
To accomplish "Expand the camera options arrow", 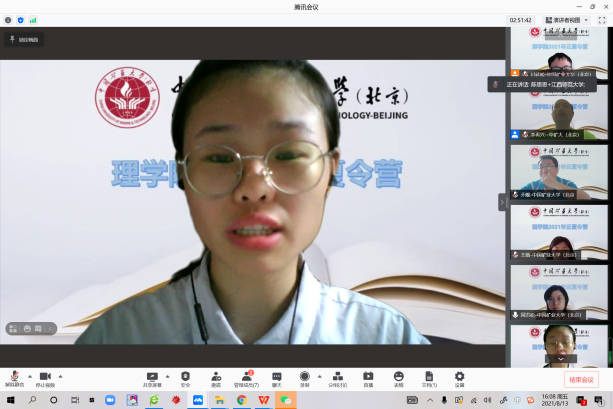I will 60,376.
